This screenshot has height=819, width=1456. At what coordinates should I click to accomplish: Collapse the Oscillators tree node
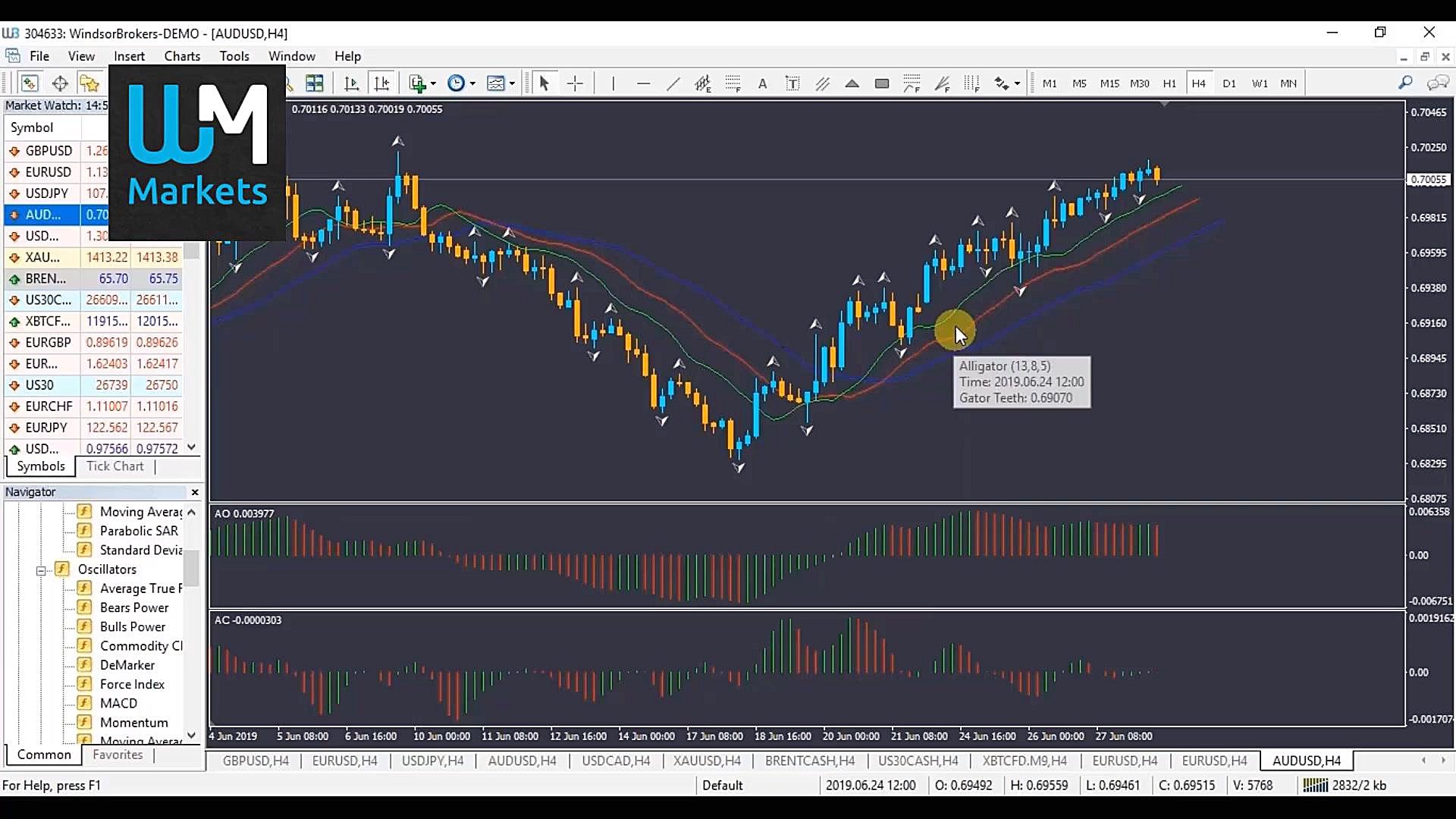41,570
